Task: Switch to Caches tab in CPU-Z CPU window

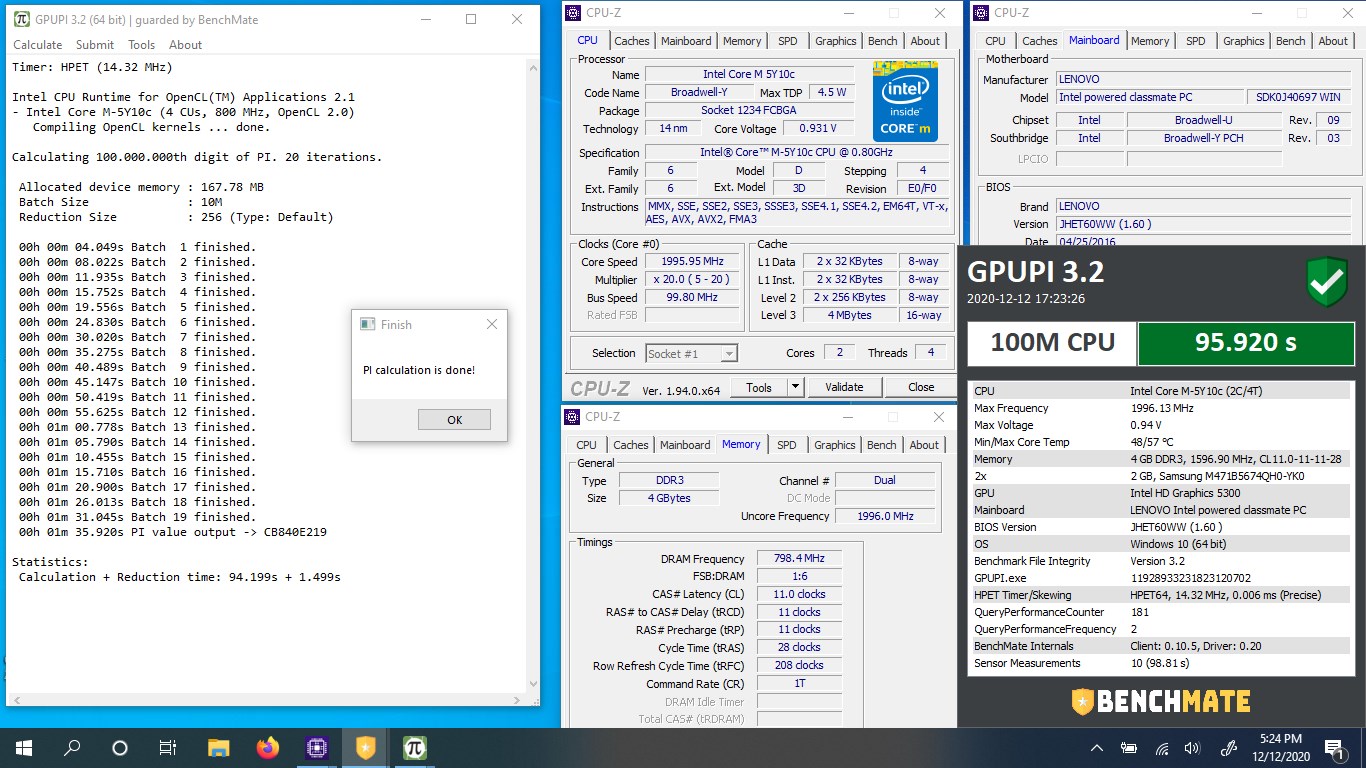Action: coord(631,41)
